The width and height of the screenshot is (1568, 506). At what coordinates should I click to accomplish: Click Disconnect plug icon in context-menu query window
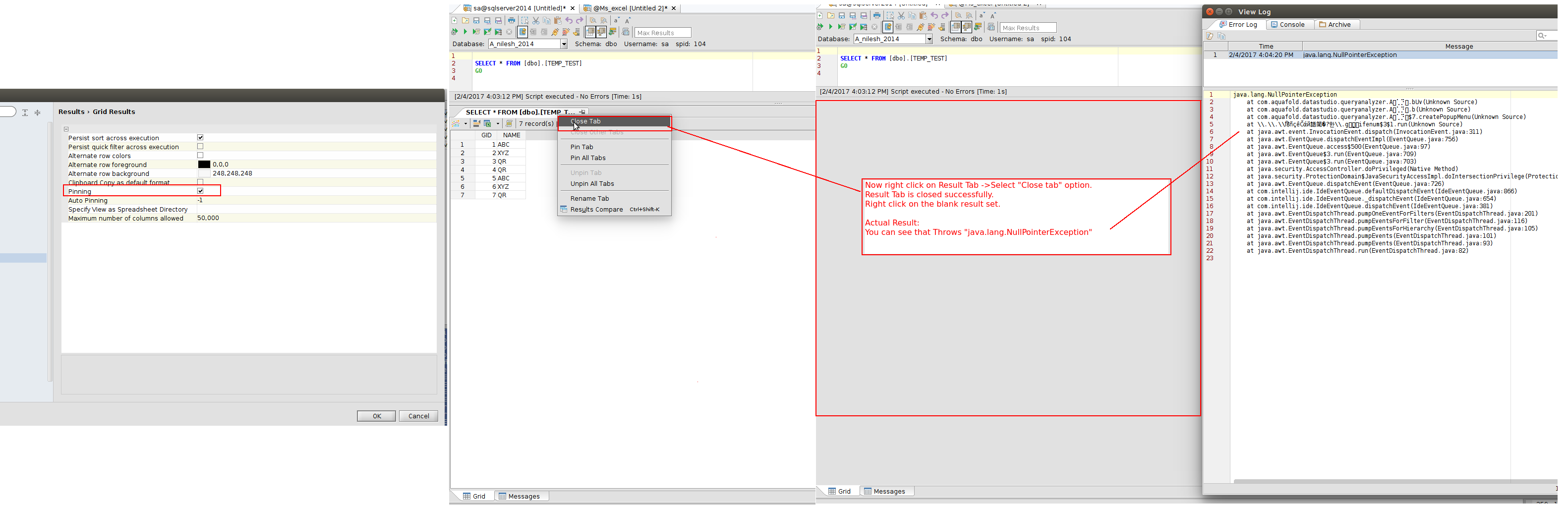pyautogui.click(x=567, y=32)
